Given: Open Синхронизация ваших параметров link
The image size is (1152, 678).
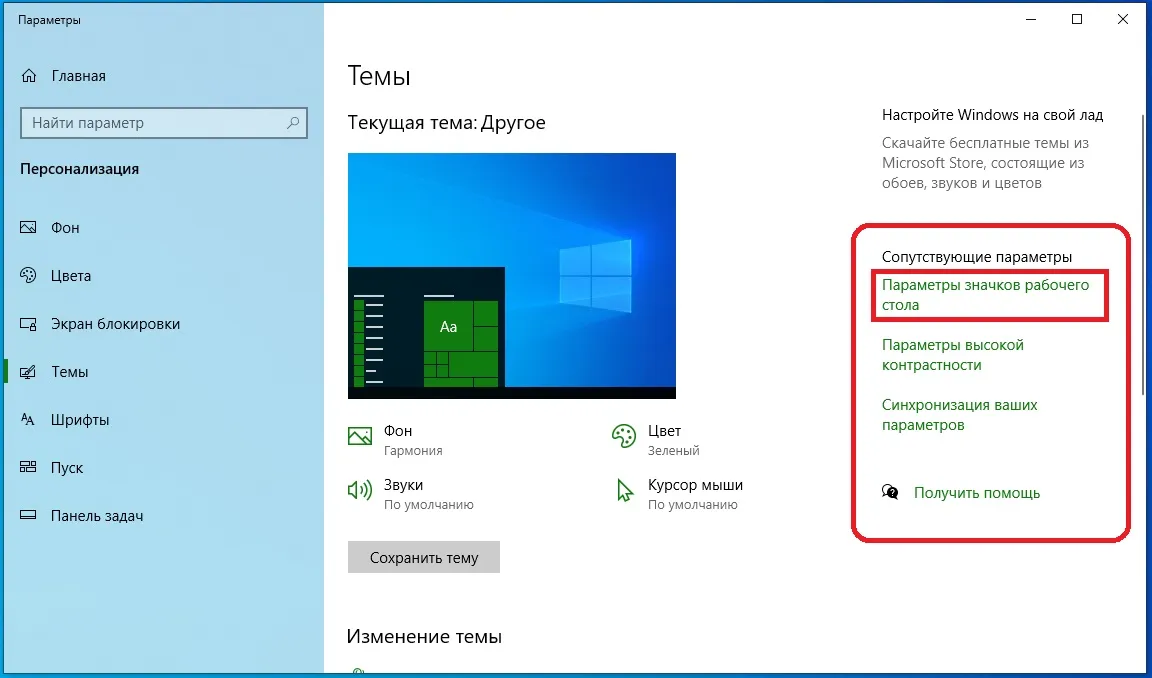Looking at the screenshot, I should coord(960,415).
